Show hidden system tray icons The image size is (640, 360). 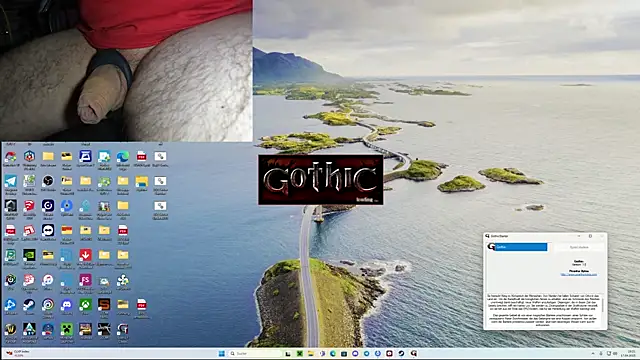point(593,353)
